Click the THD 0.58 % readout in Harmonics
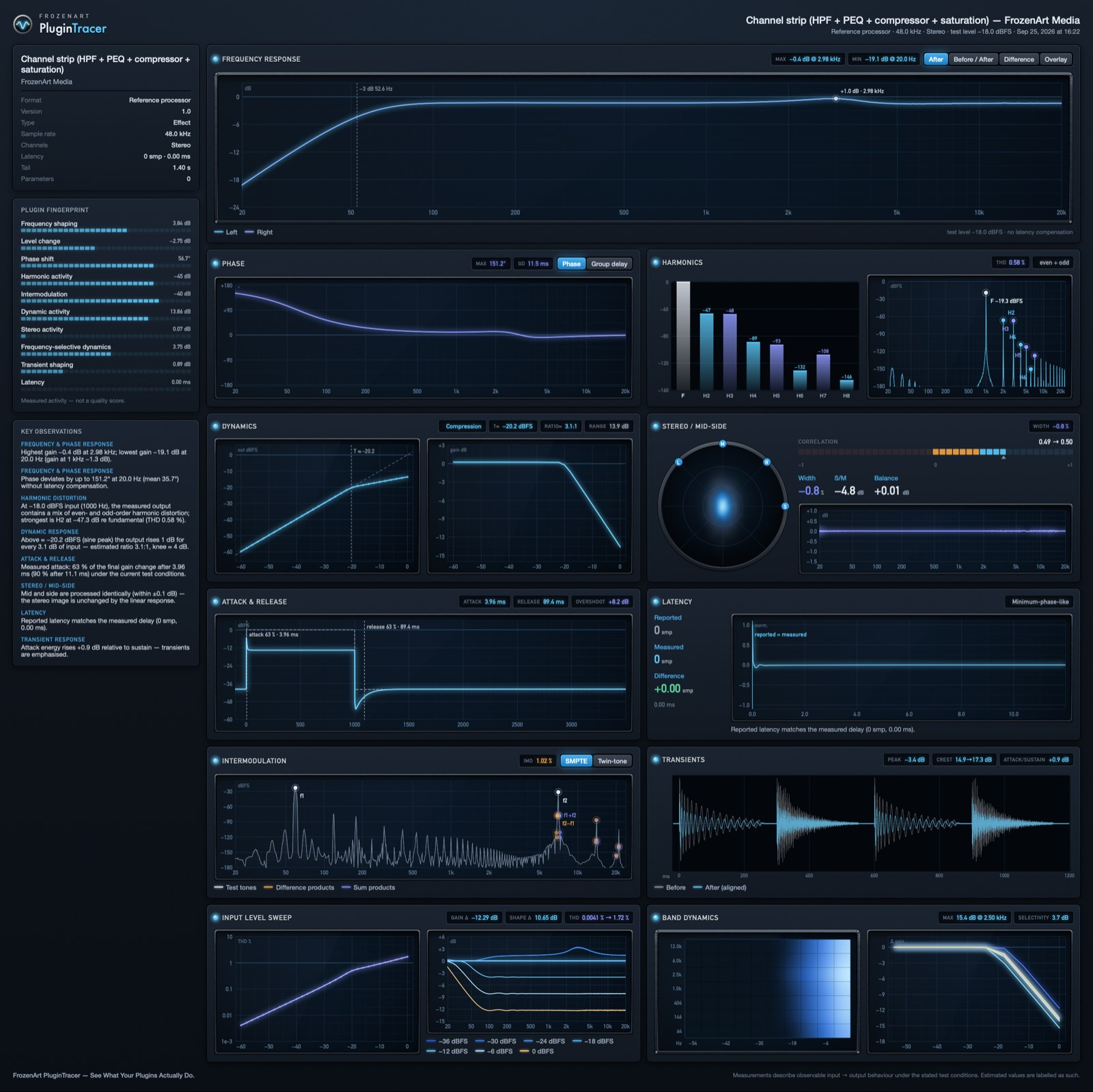The width and height of the screenshot is (1093, 1092). point(1010,262)
